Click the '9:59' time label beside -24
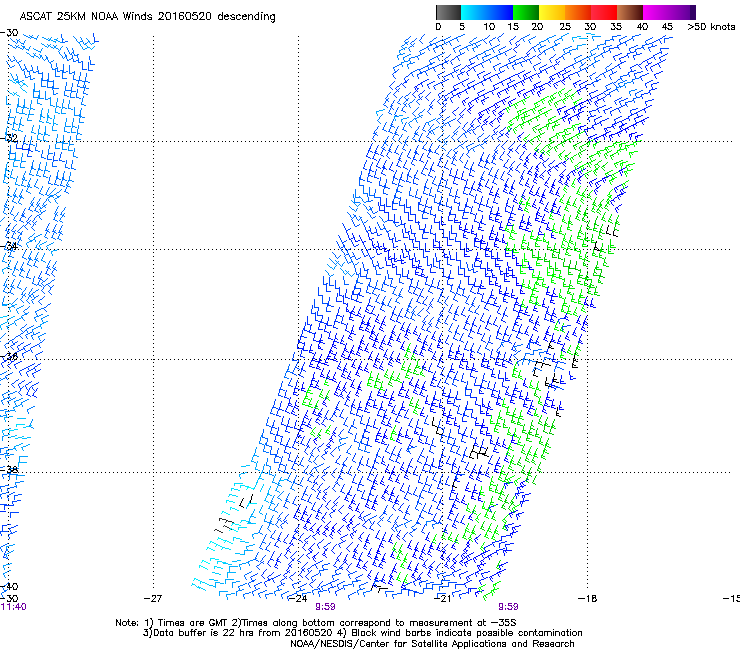 pos(326,607)
